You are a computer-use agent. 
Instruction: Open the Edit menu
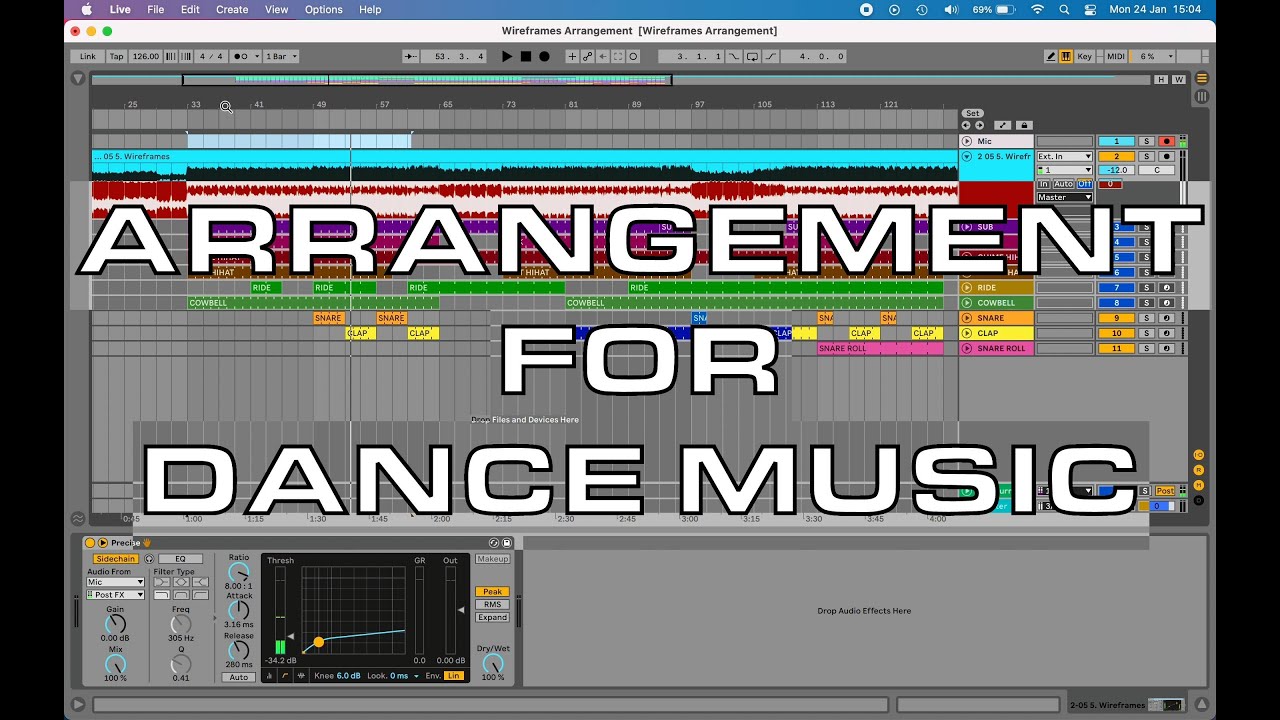[x=190, y=10]
